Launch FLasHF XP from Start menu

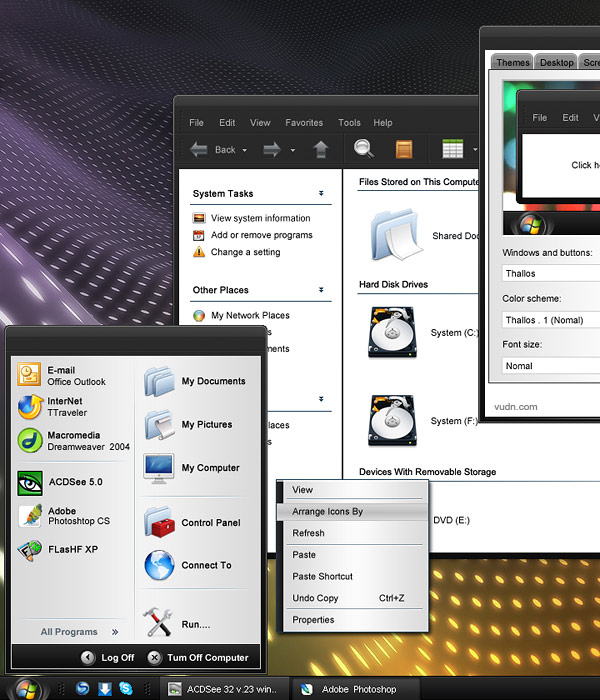pyautogui.click(x=57, y=550)
